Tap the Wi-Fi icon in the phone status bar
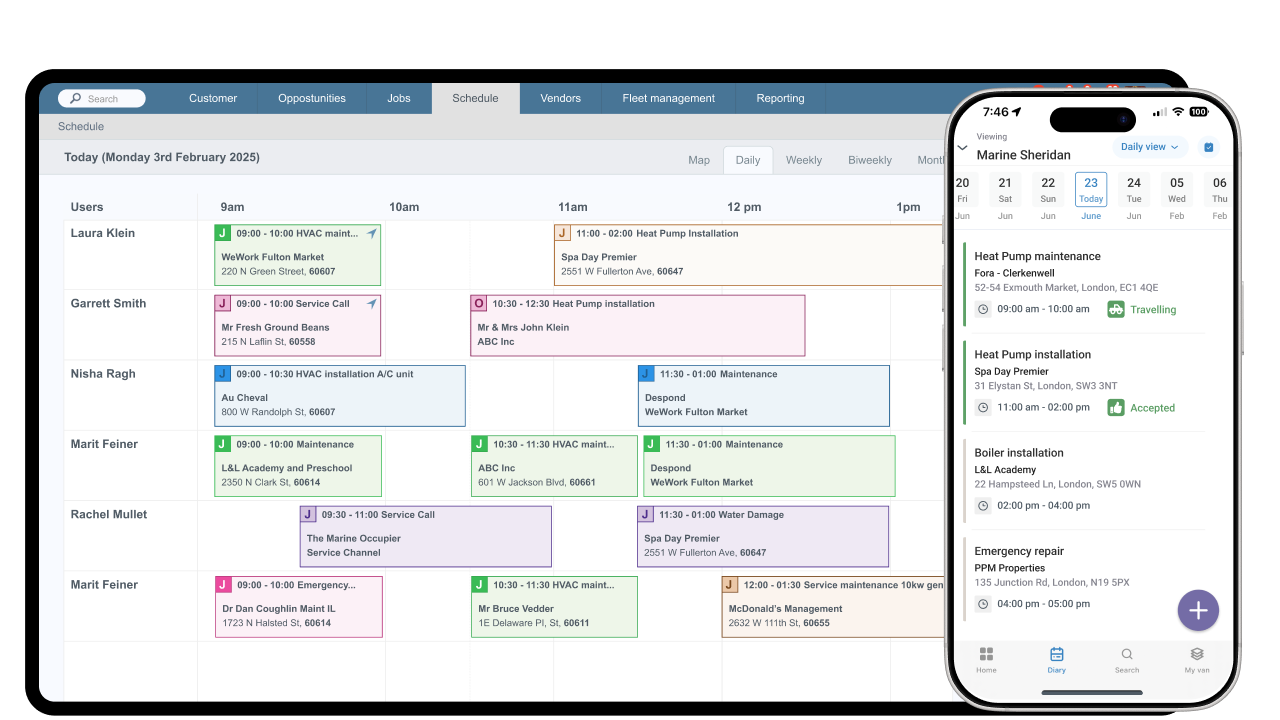This screenshot has height=720, width=1280. [x=1177, y=112]
